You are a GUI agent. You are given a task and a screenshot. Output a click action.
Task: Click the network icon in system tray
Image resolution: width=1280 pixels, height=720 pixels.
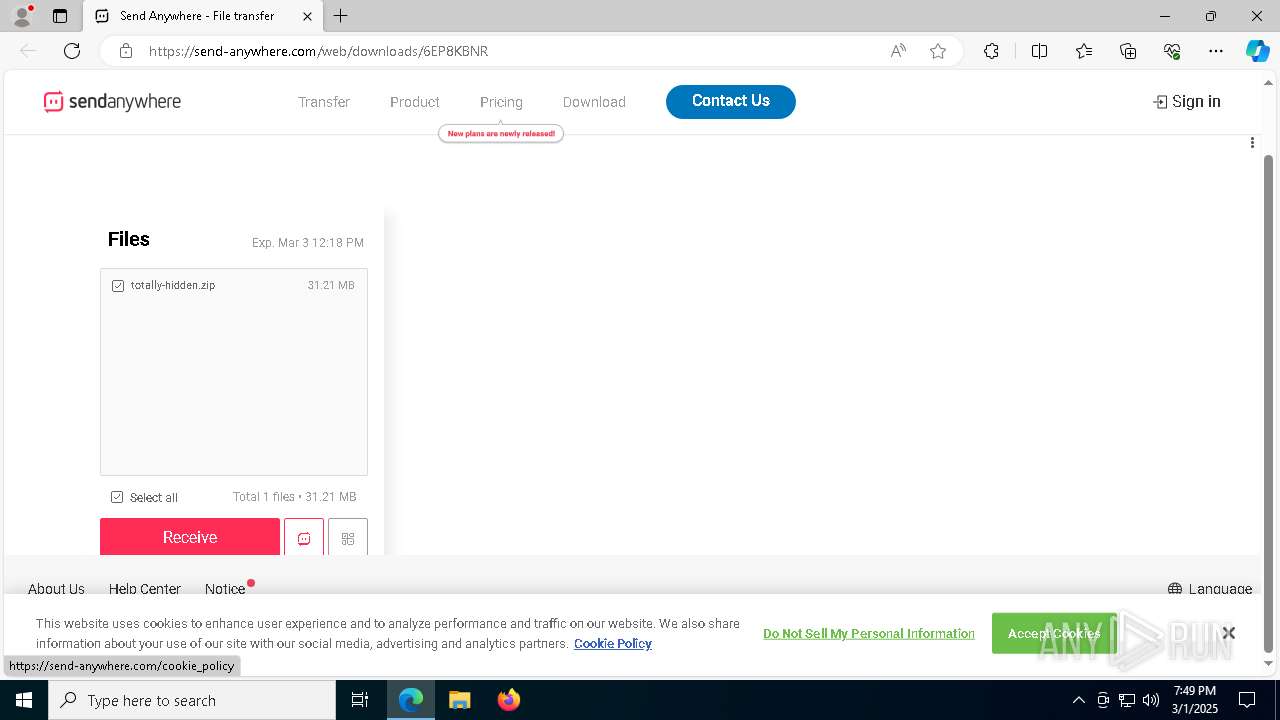(x=1127, y=700)
